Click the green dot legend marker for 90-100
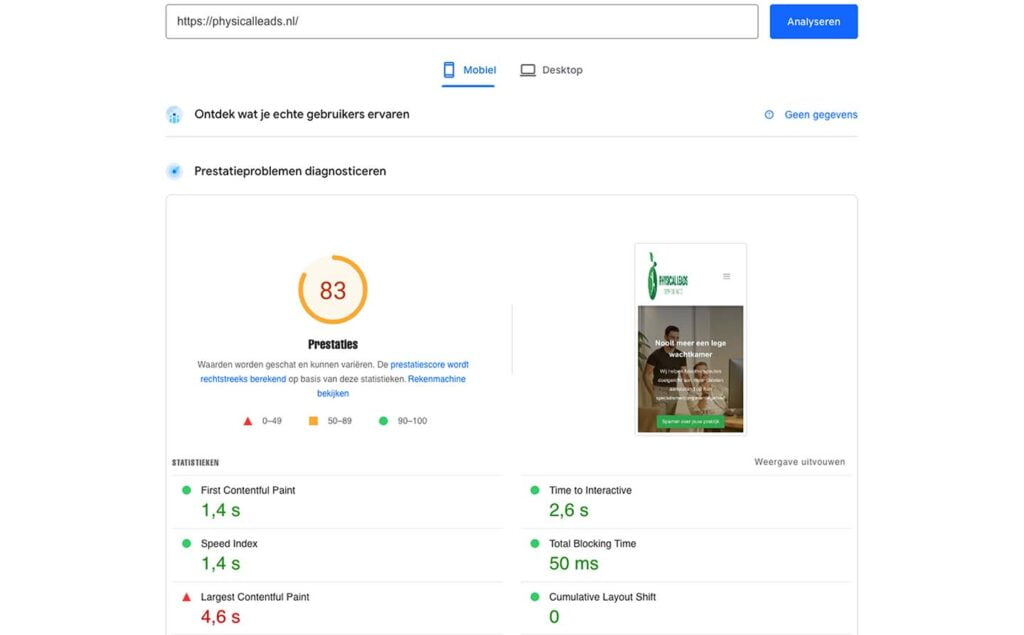This screenshot has width=1024, height=635. (381, 420)
